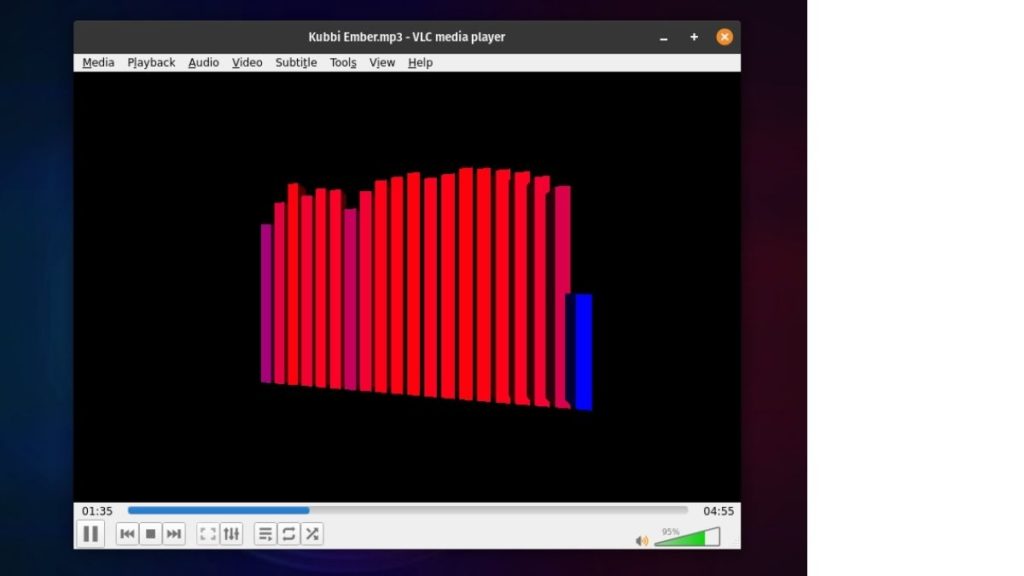Click the 04:55 total time label
The width and height of the screenshot is (1024, 576).
tap(718, 511)
